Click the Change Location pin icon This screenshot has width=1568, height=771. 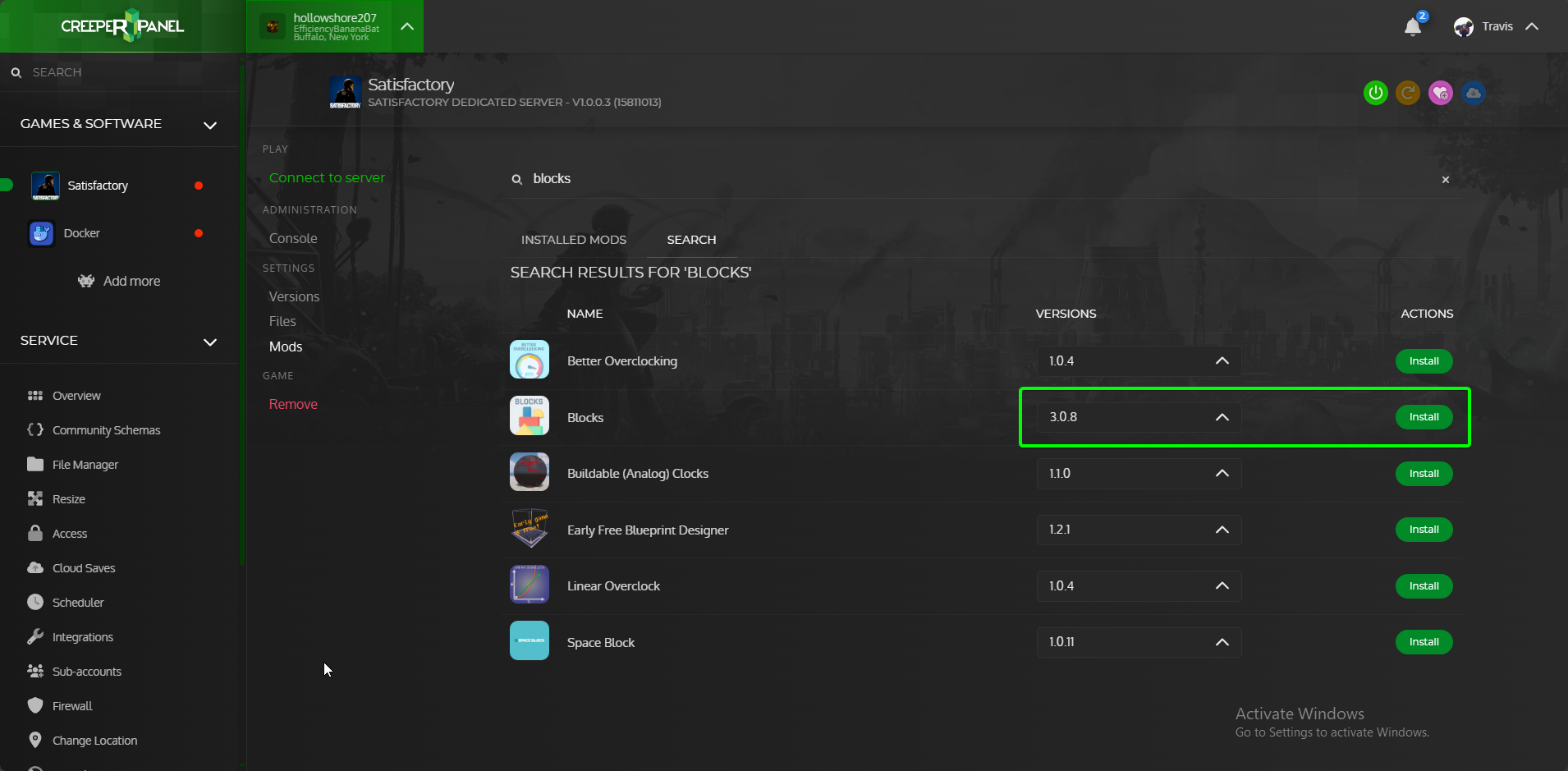[x=35, y=740]
